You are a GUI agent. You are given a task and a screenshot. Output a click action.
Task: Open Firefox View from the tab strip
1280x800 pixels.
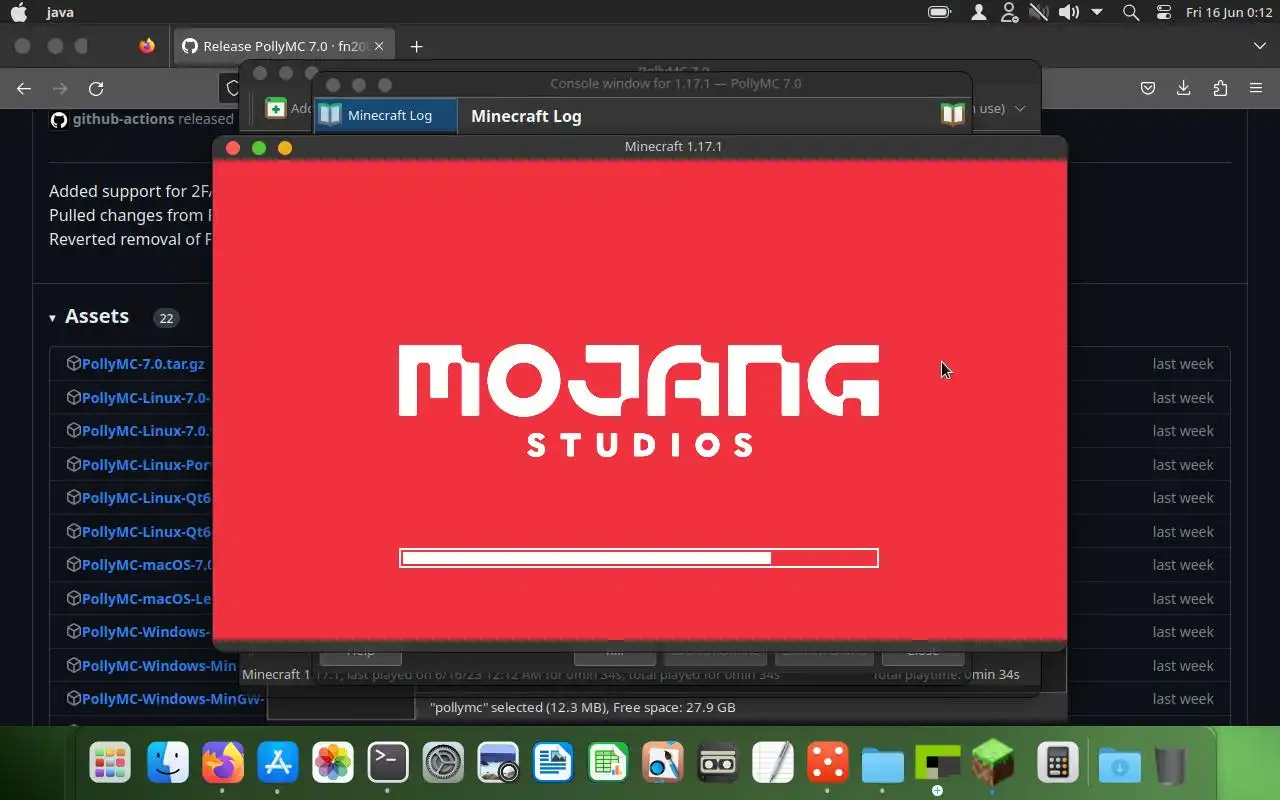pos(147,46)
